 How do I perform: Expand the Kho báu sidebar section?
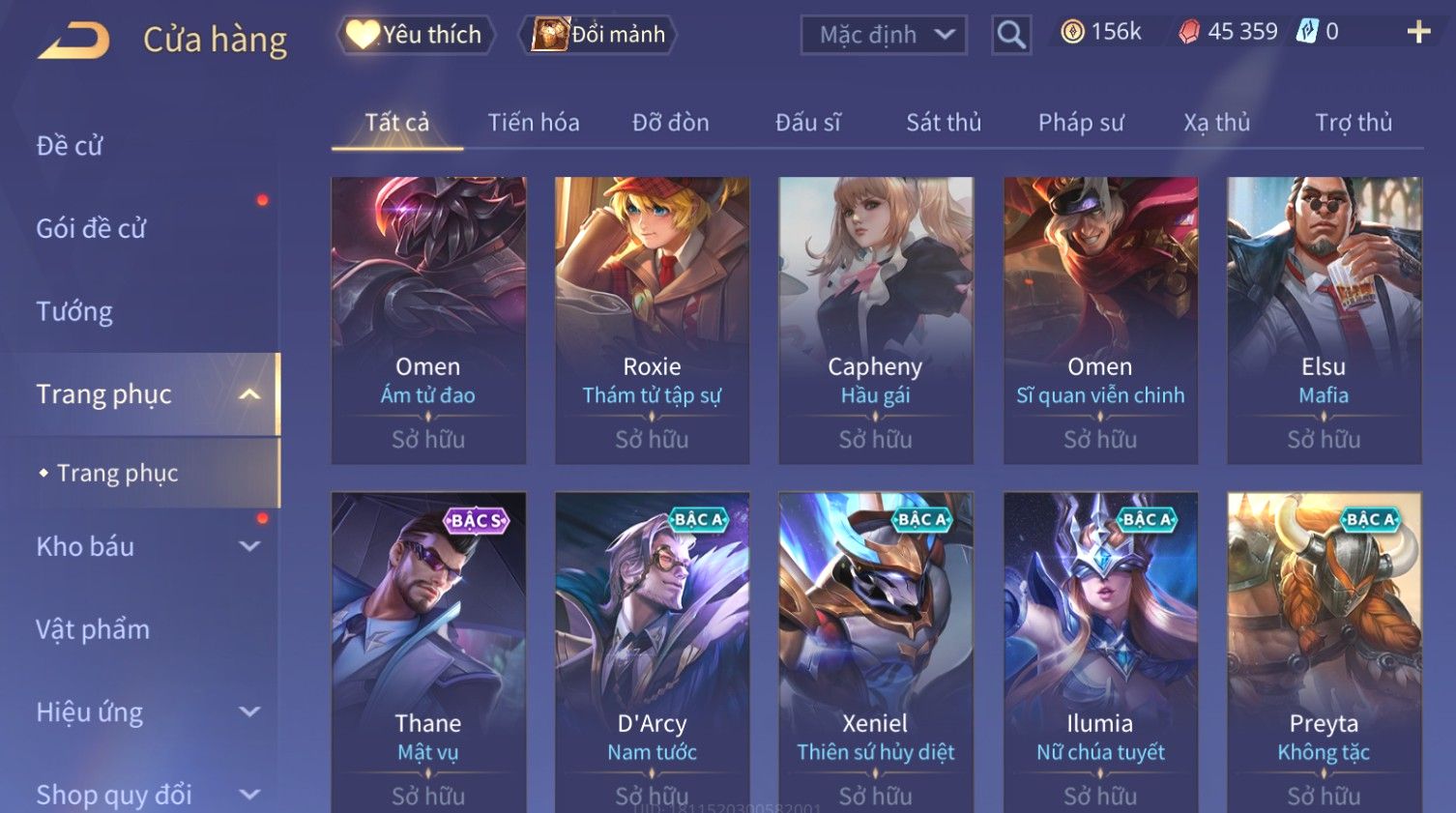pos(248,546)
